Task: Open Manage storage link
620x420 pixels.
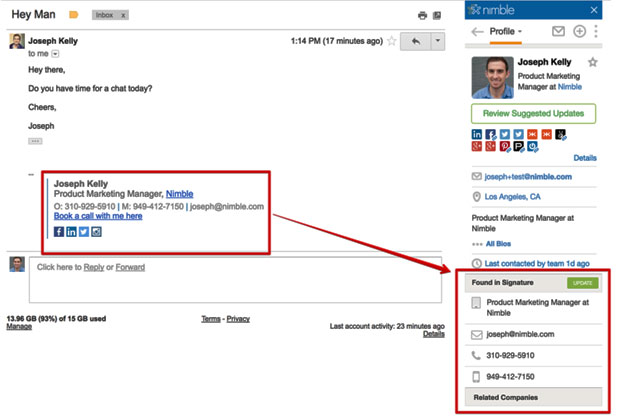Action: 19,326
